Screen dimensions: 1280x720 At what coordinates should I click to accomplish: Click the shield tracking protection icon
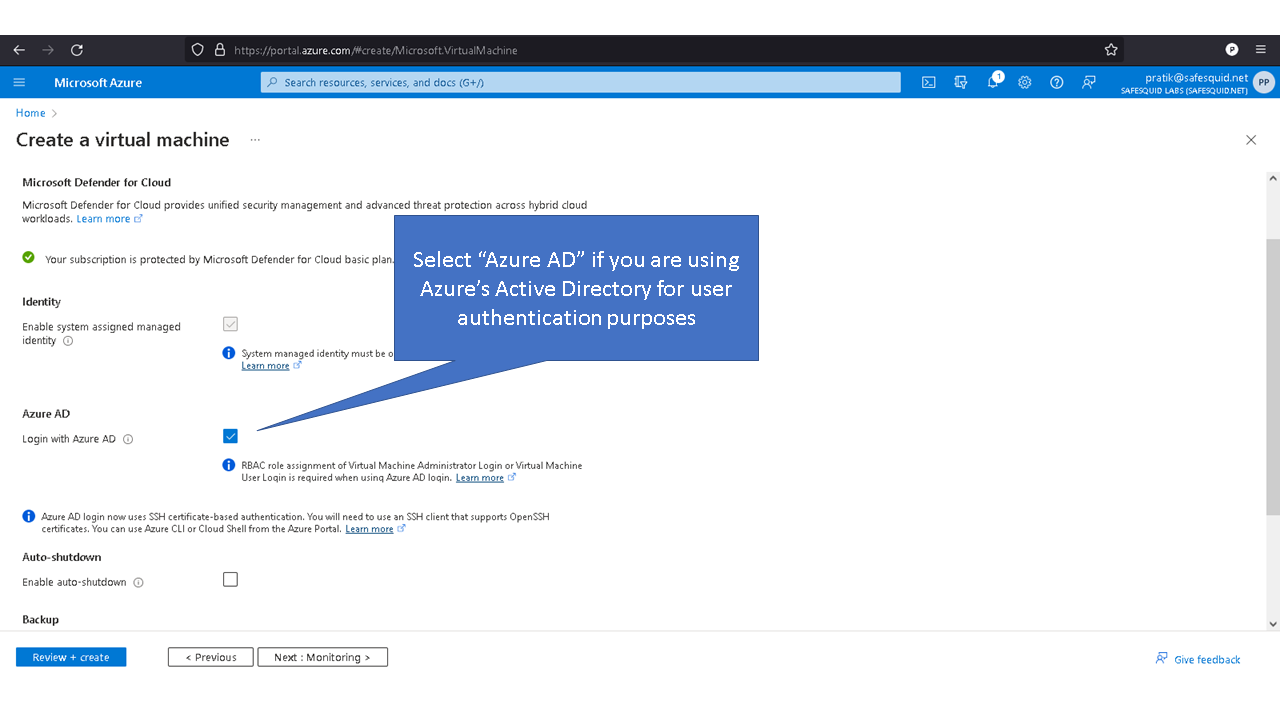pyautogui.click(x=197, y=50)
